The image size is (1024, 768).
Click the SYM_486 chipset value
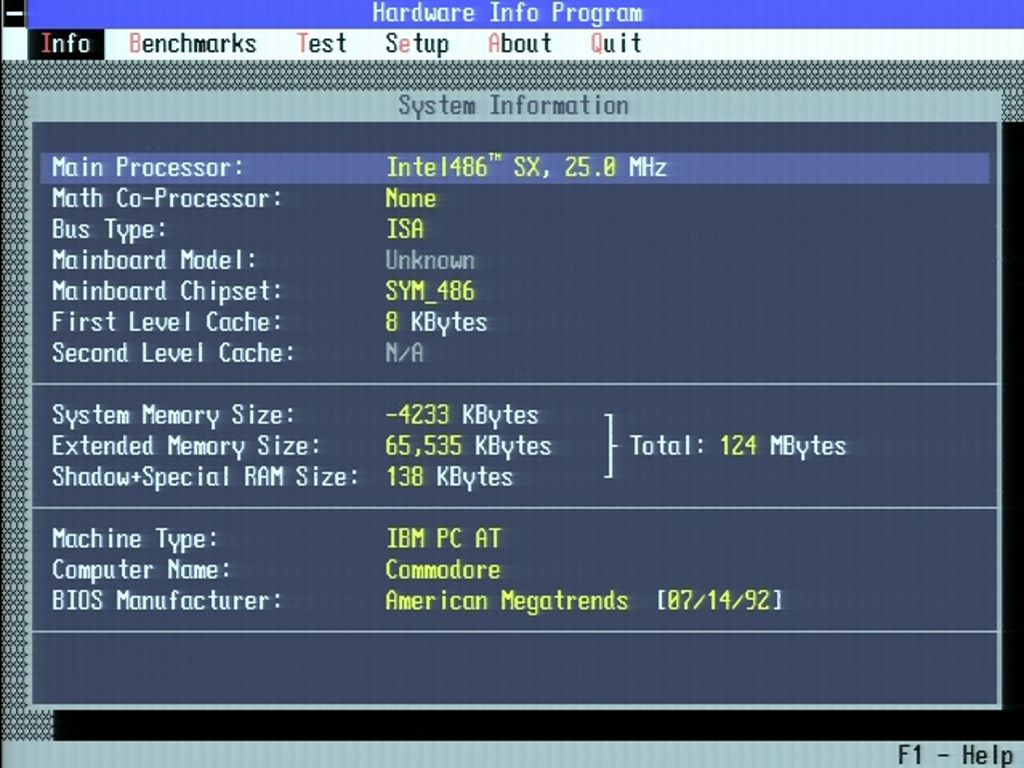(430, 291)
